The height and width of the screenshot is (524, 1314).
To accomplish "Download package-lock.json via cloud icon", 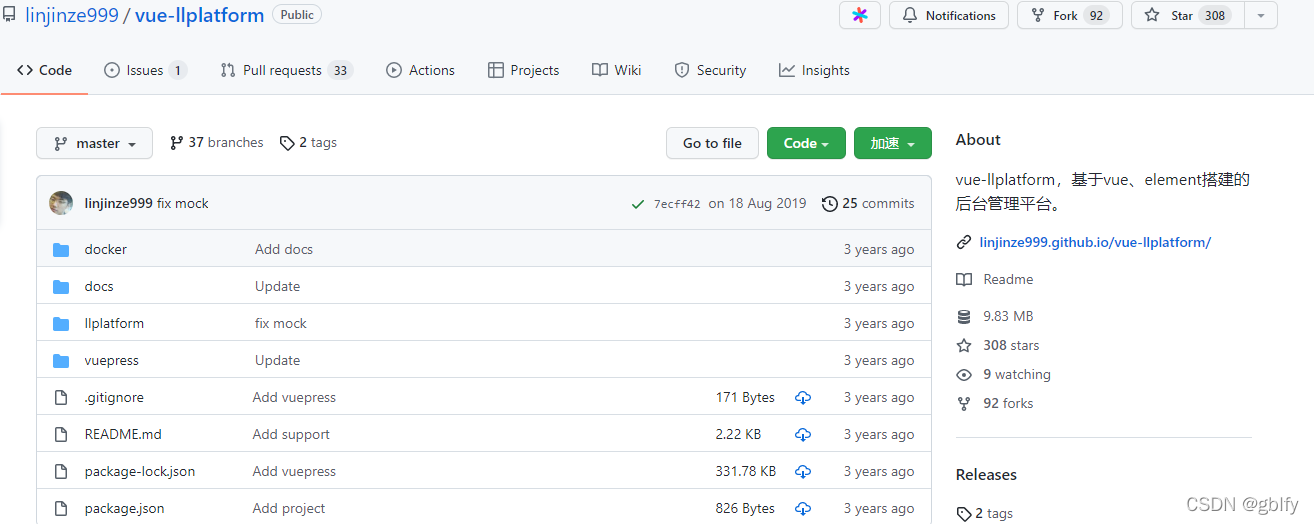I will point(803,471).
